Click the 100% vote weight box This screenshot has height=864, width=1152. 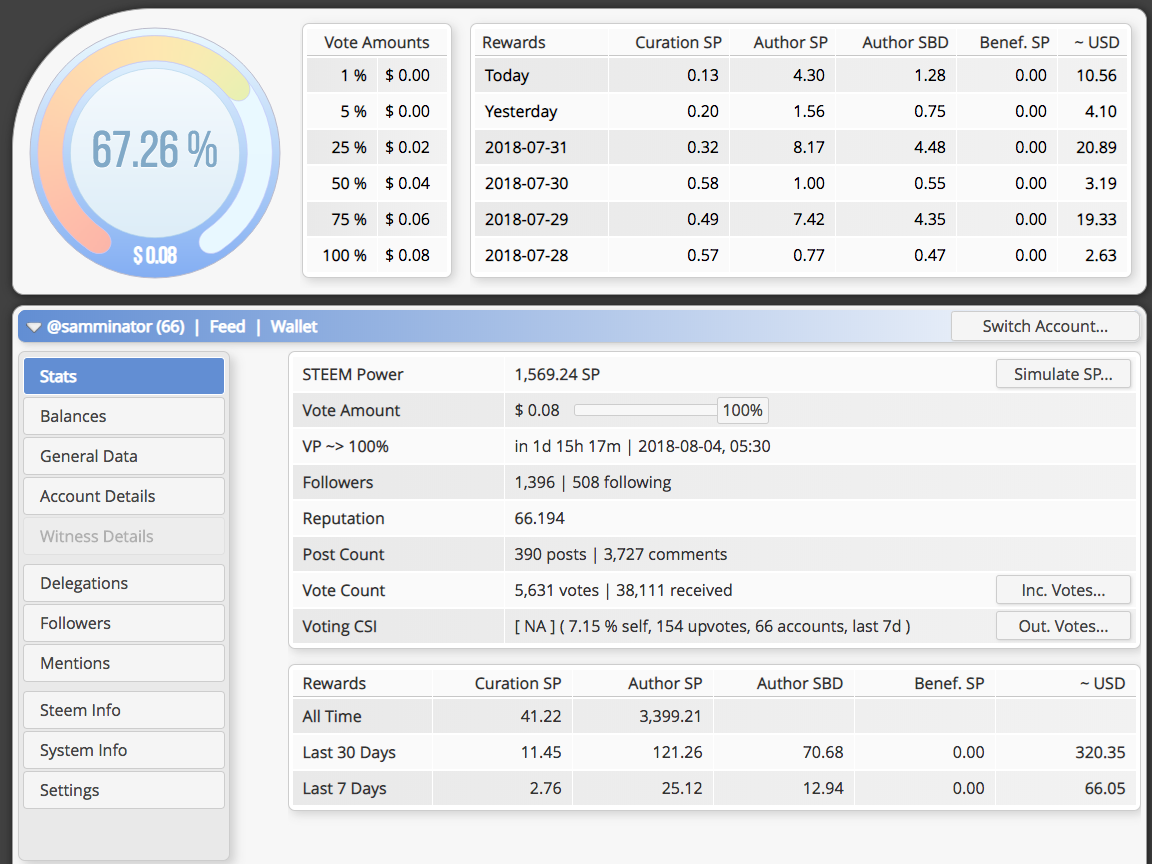(743, 410)
